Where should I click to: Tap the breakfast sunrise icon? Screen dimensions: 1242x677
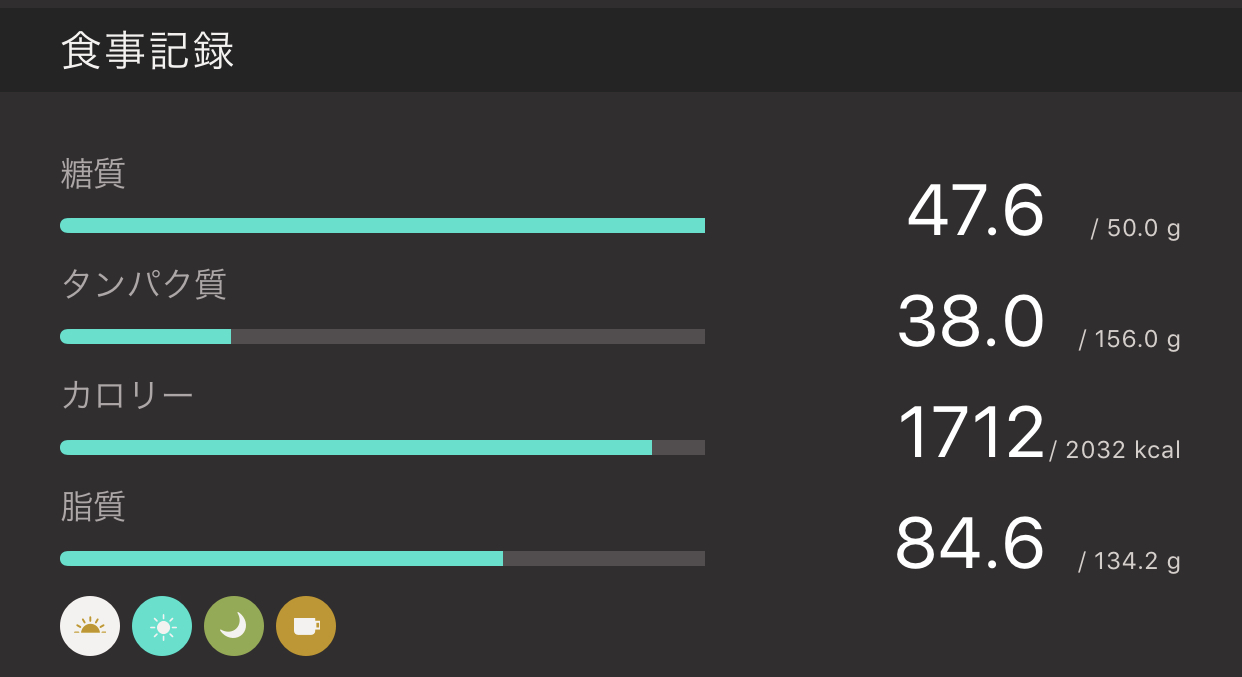pyautogui.click(x=90, y=626)
